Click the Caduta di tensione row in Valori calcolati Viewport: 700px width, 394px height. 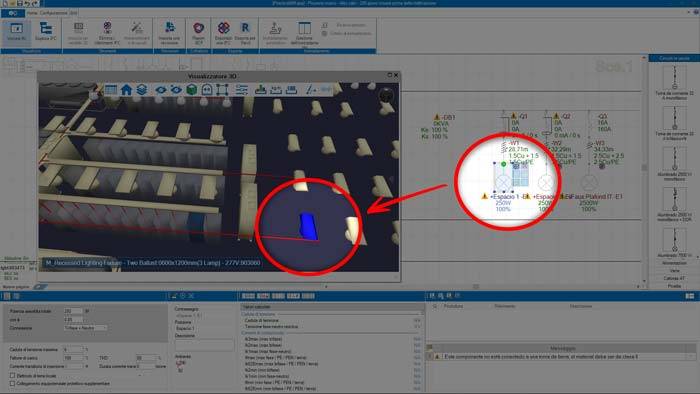pos(332,320)
